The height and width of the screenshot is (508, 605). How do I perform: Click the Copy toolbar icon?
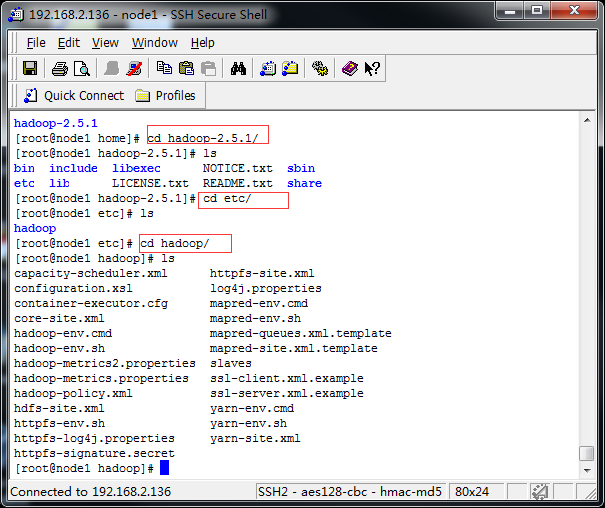[164, 68]
